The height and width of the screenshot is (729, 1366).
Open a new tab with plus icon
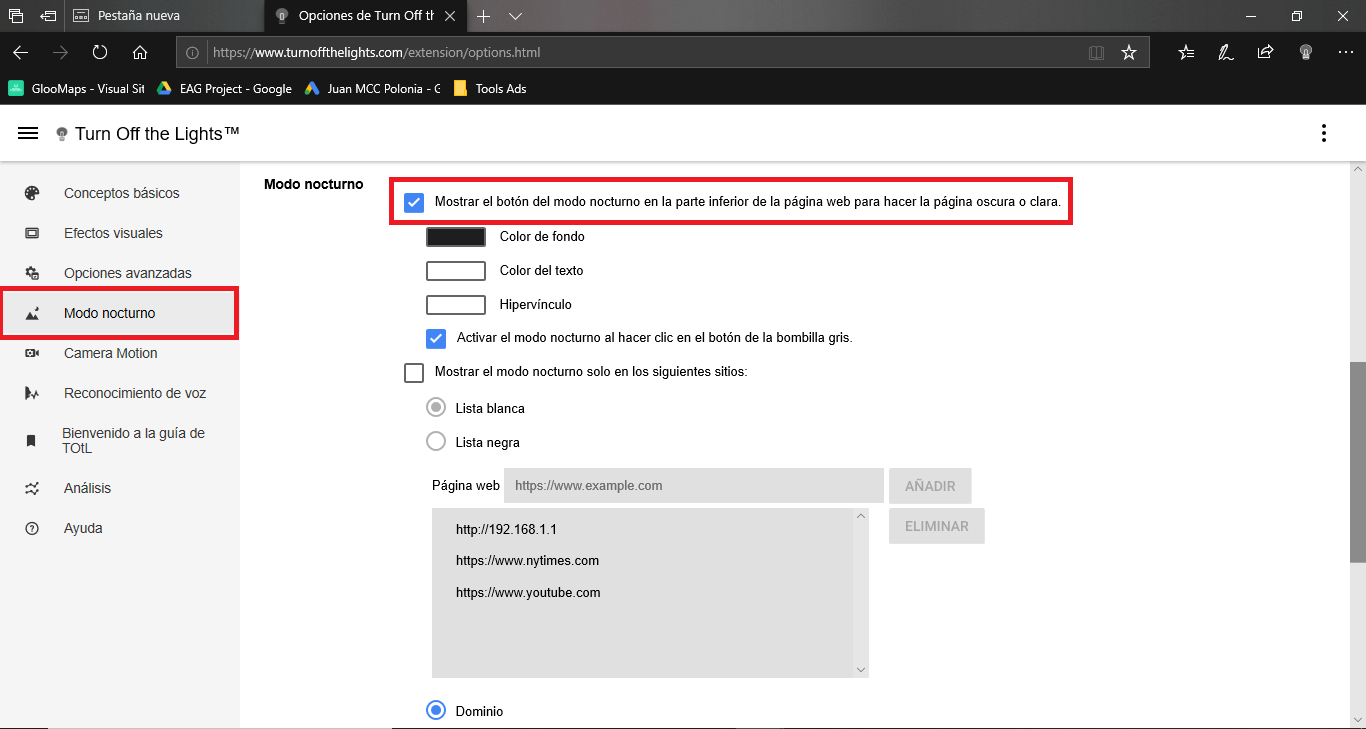484,16
